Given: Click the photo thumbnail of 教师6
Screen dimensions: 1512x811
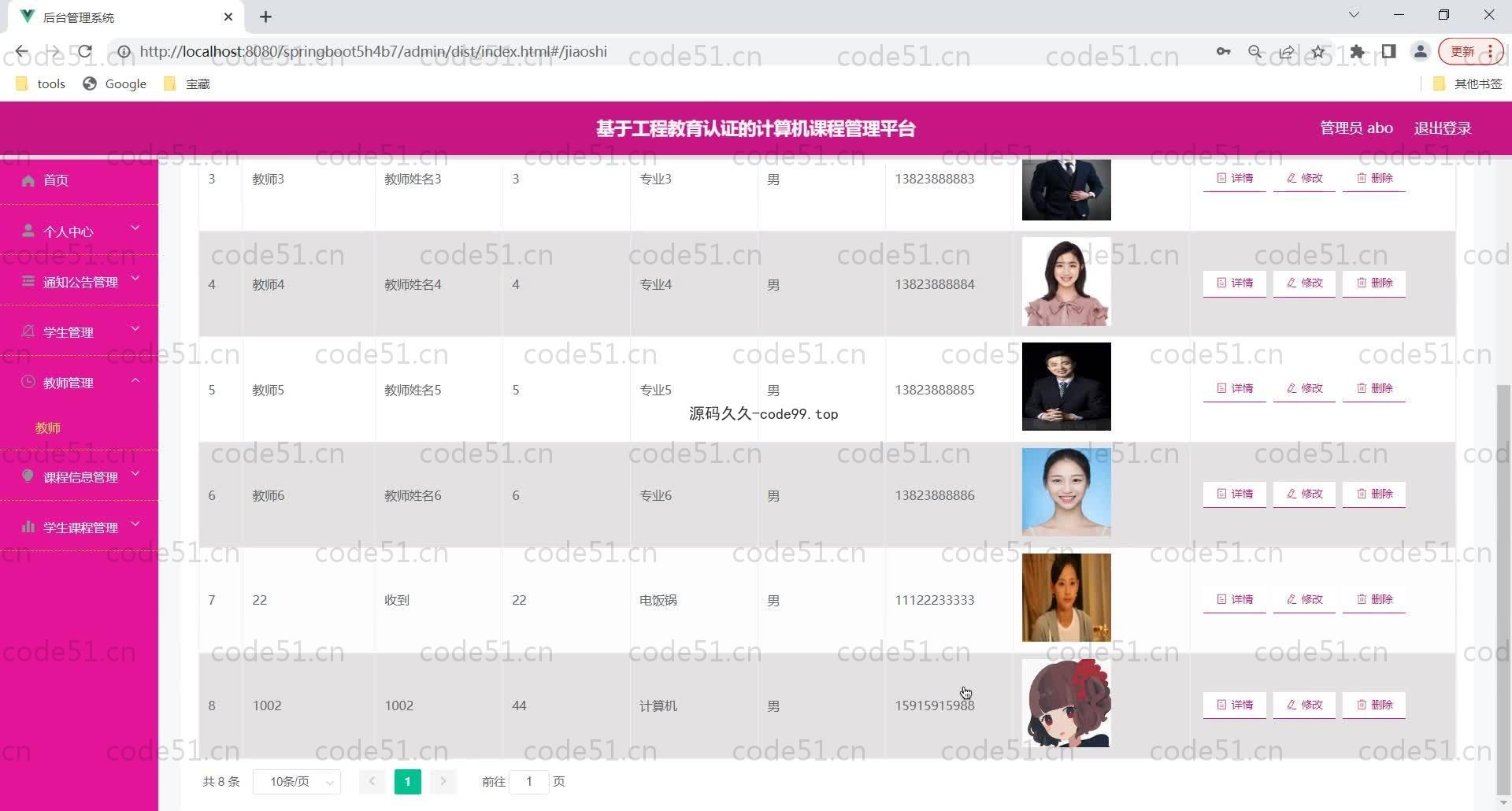Looking at the screenshot, I should [x=1066, y=492].
